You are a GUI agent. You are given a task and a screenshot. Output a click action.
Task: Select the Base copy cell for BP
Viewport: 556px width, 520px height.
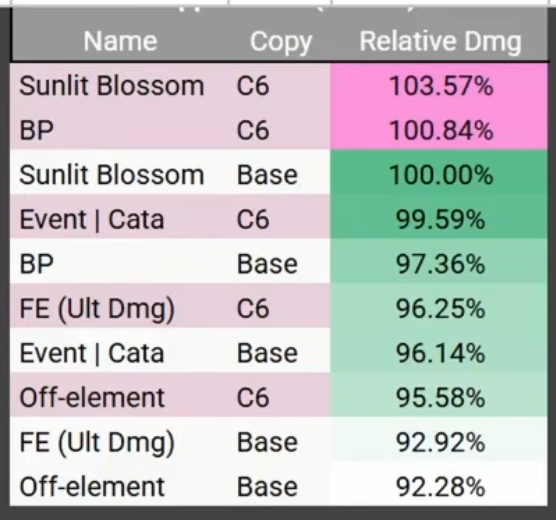tap(267, 264)
